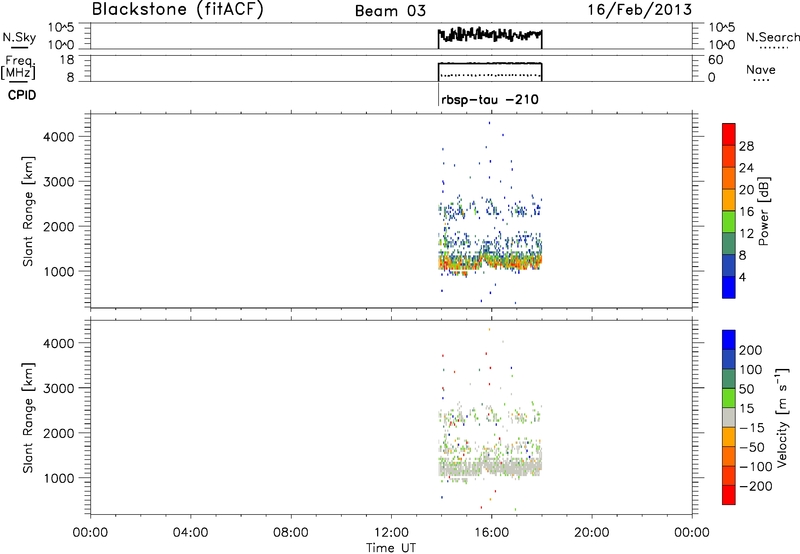Click the "12" label on Power color bar
800x554 pixels.
746,234
